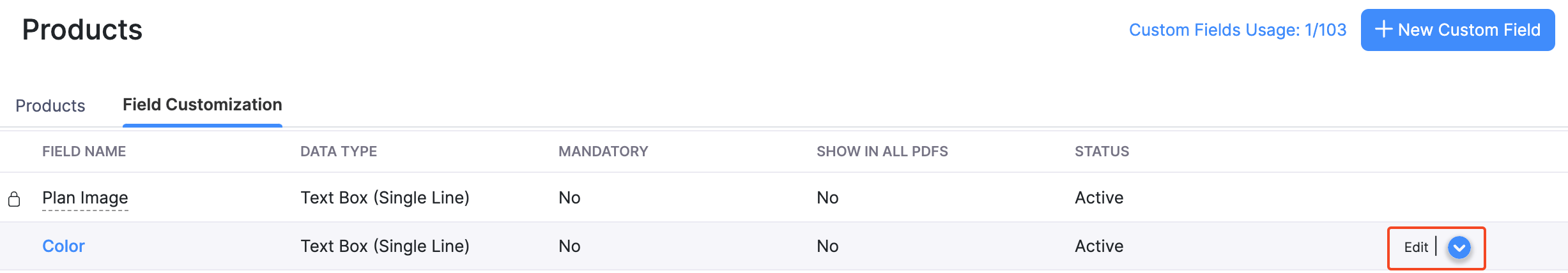The image size is (1568, 273).
Task: Click the Active status of Color row
Action: coord(1099,246)
